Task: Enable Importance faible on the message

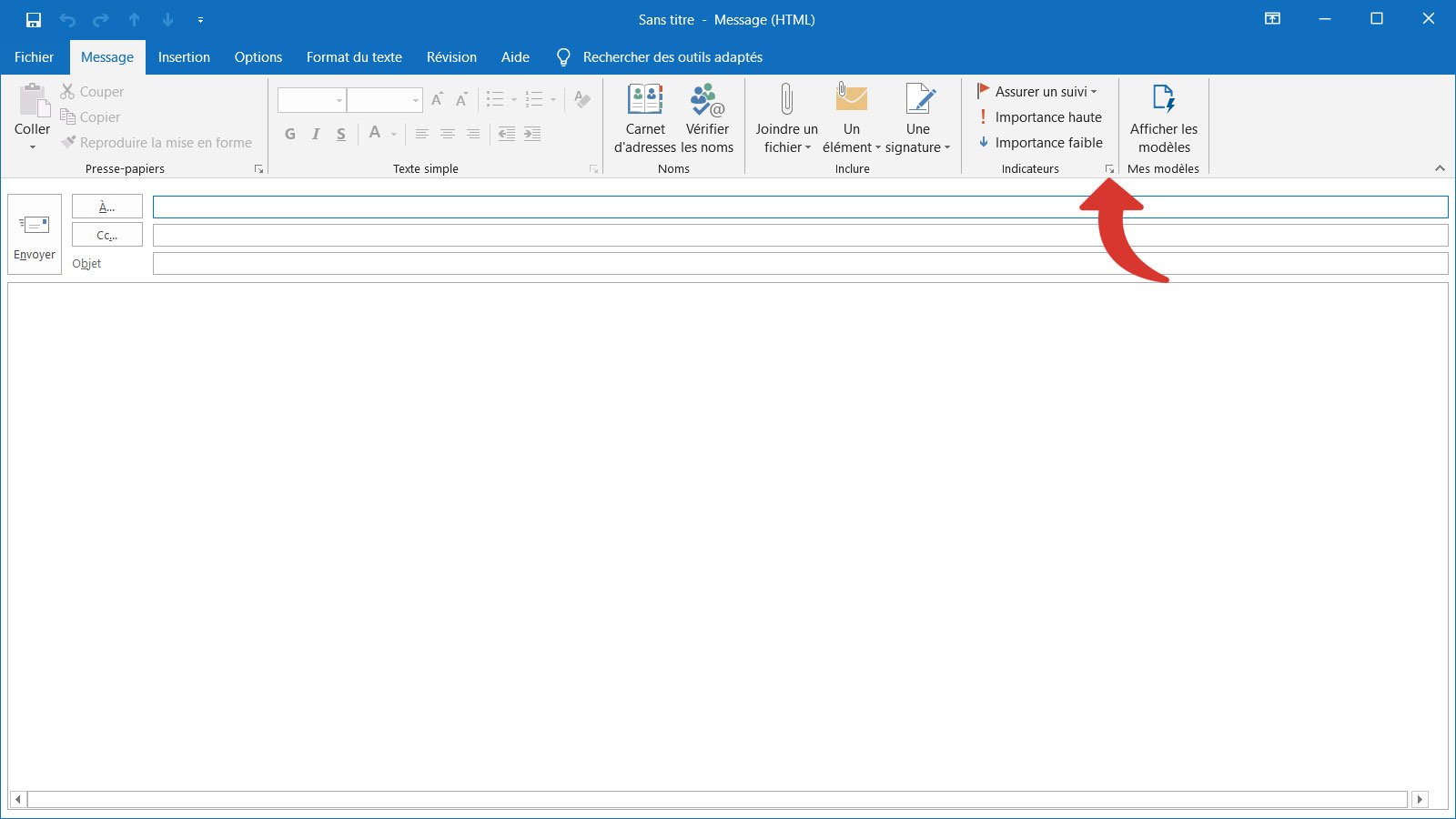Action: pos(1040,142)
